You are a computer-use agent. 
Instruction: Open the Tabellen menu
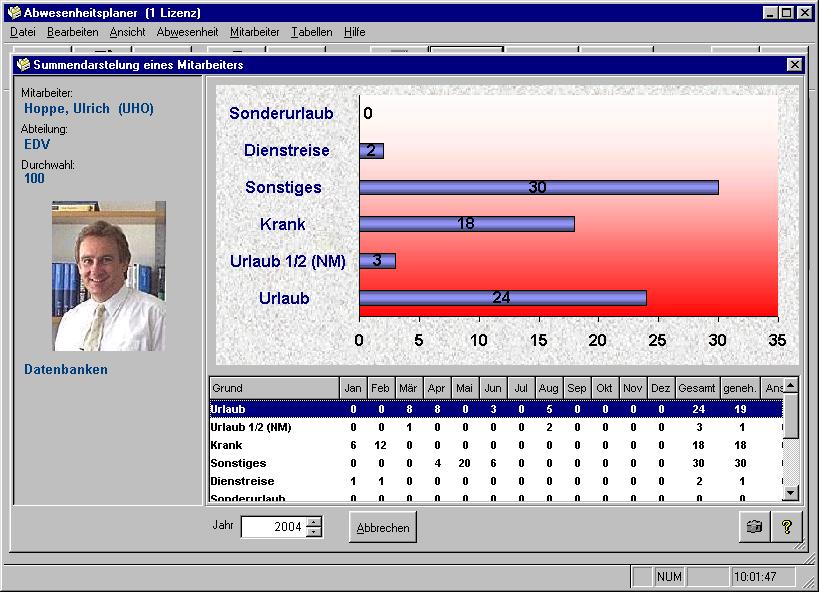(x=312, y=32)
